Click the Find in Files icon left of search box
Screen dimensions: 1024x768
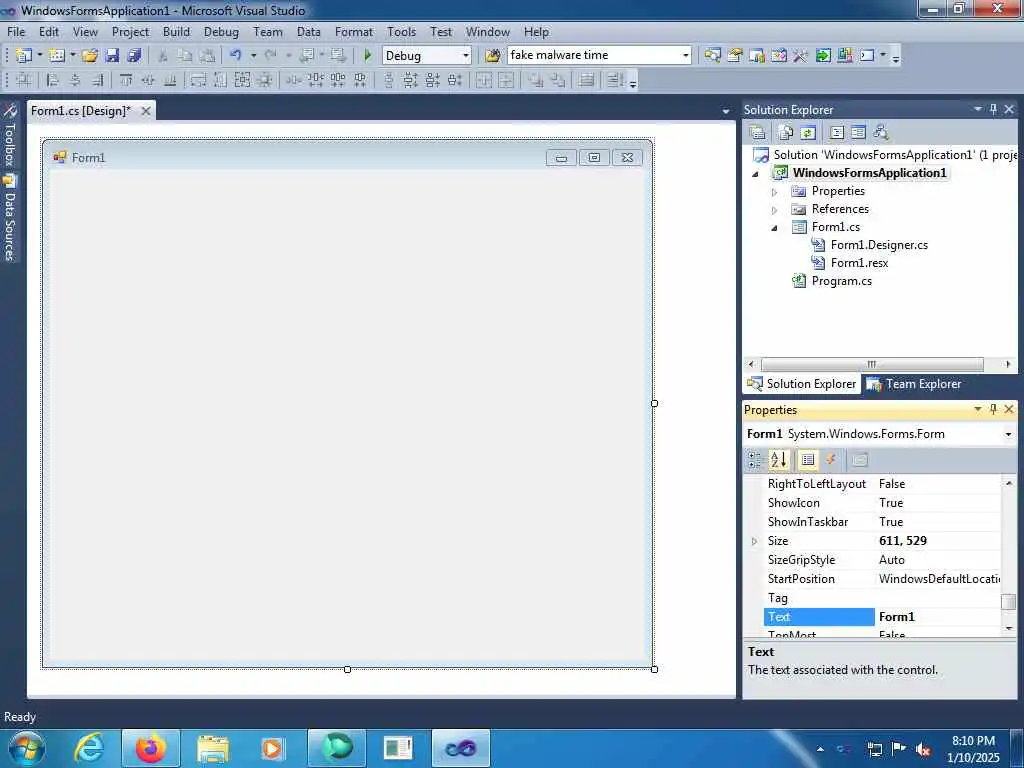point(493,56)
